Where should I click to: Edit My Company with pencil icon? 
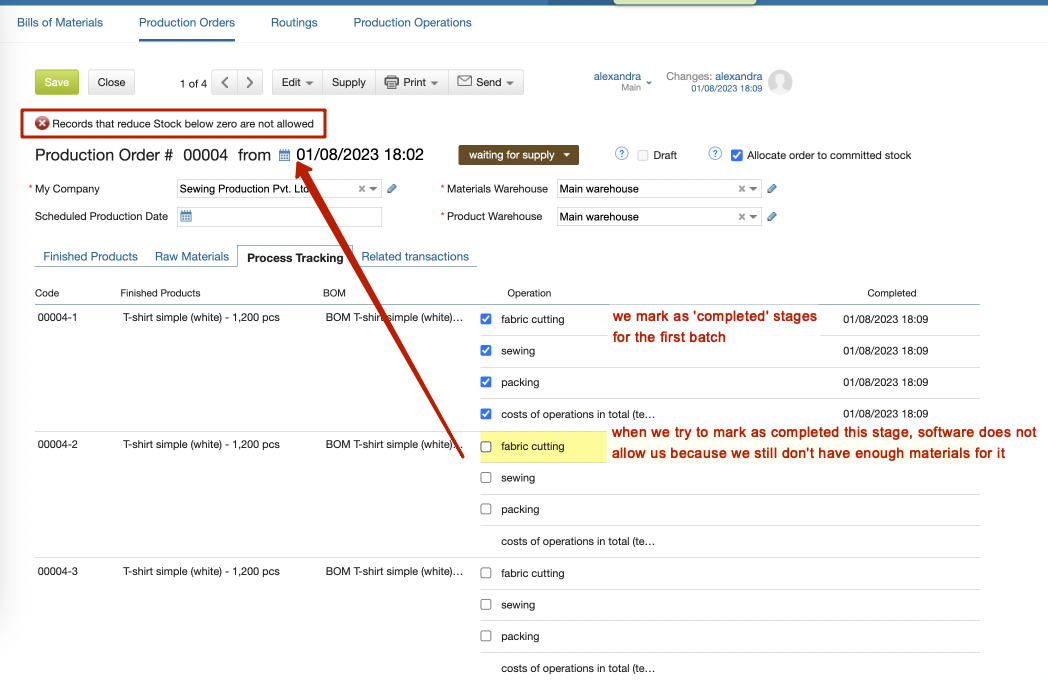(392, 189)
